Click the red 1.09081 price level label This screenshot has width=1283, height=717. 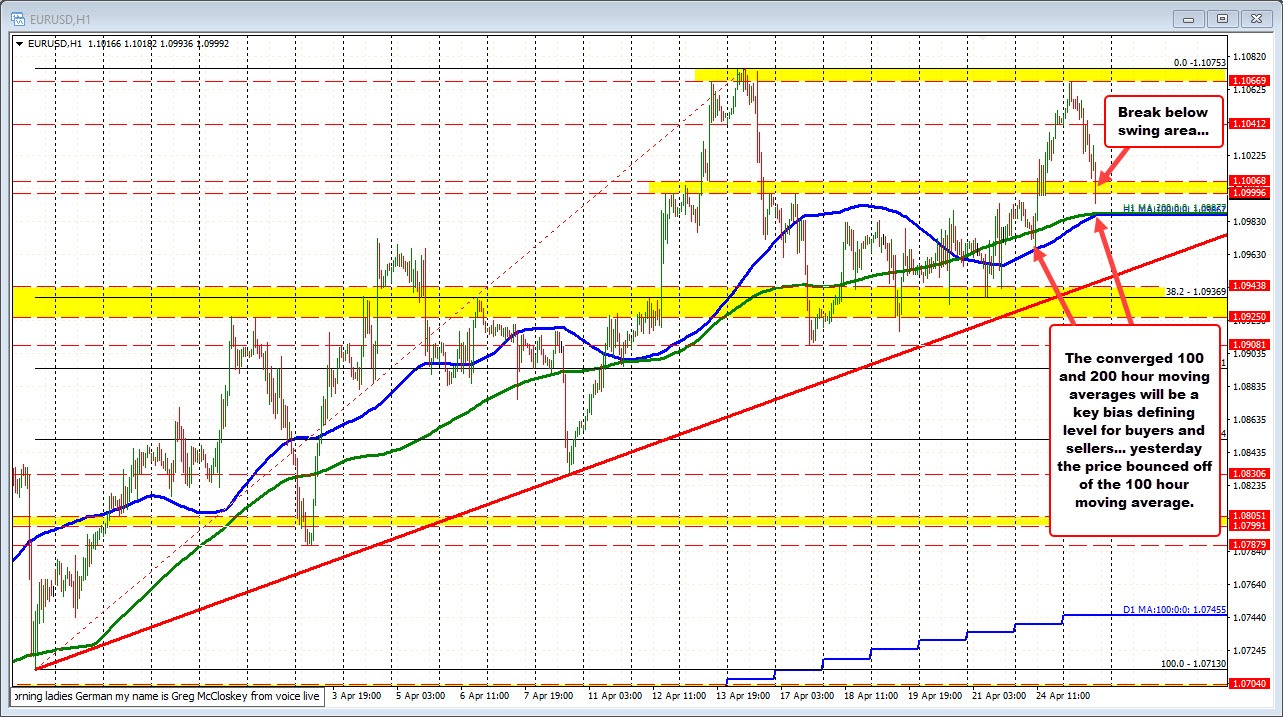tap(1250, 344)
